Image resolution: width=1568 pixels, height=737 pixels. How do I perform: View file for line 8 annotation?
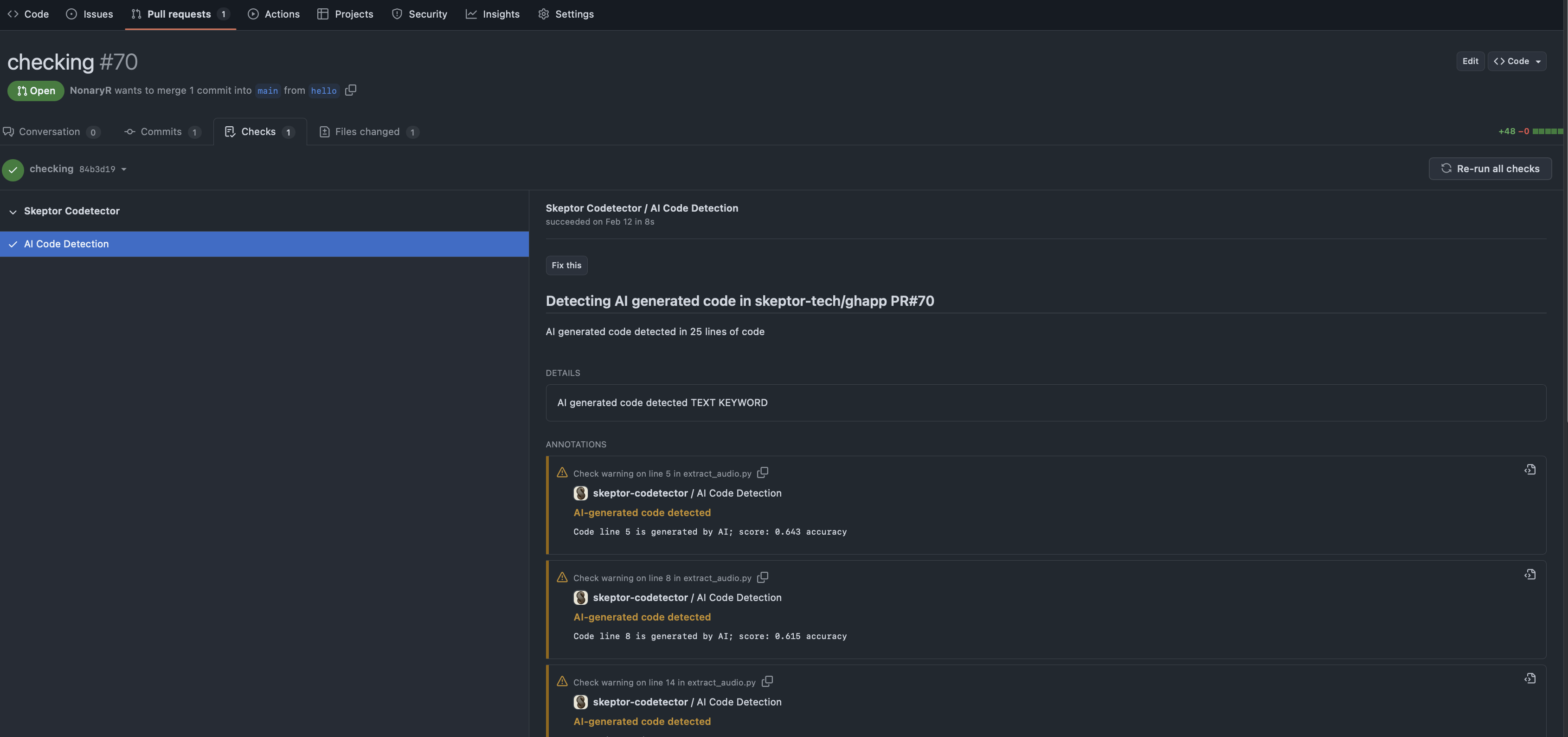tap(1529, 575)
